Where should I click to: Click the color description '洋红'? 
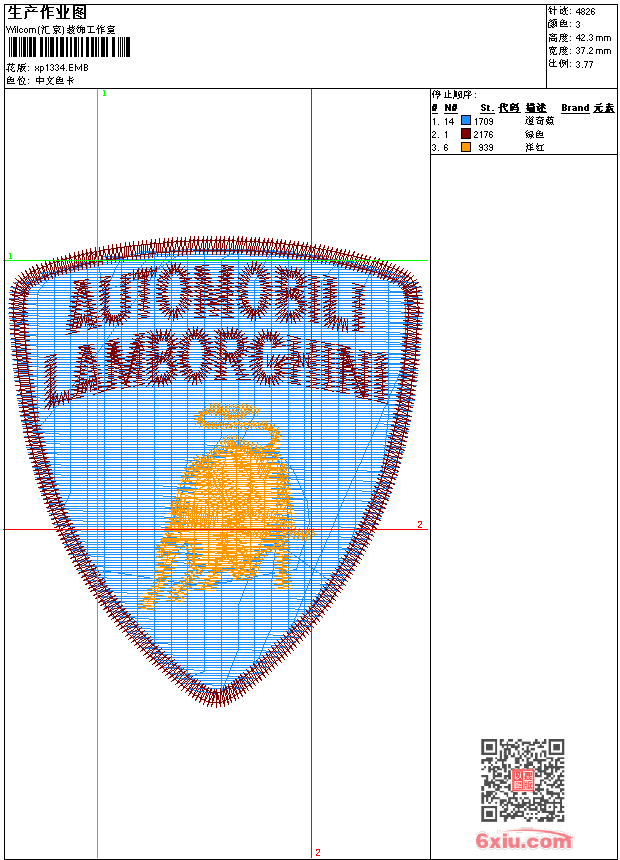point(534,147)
